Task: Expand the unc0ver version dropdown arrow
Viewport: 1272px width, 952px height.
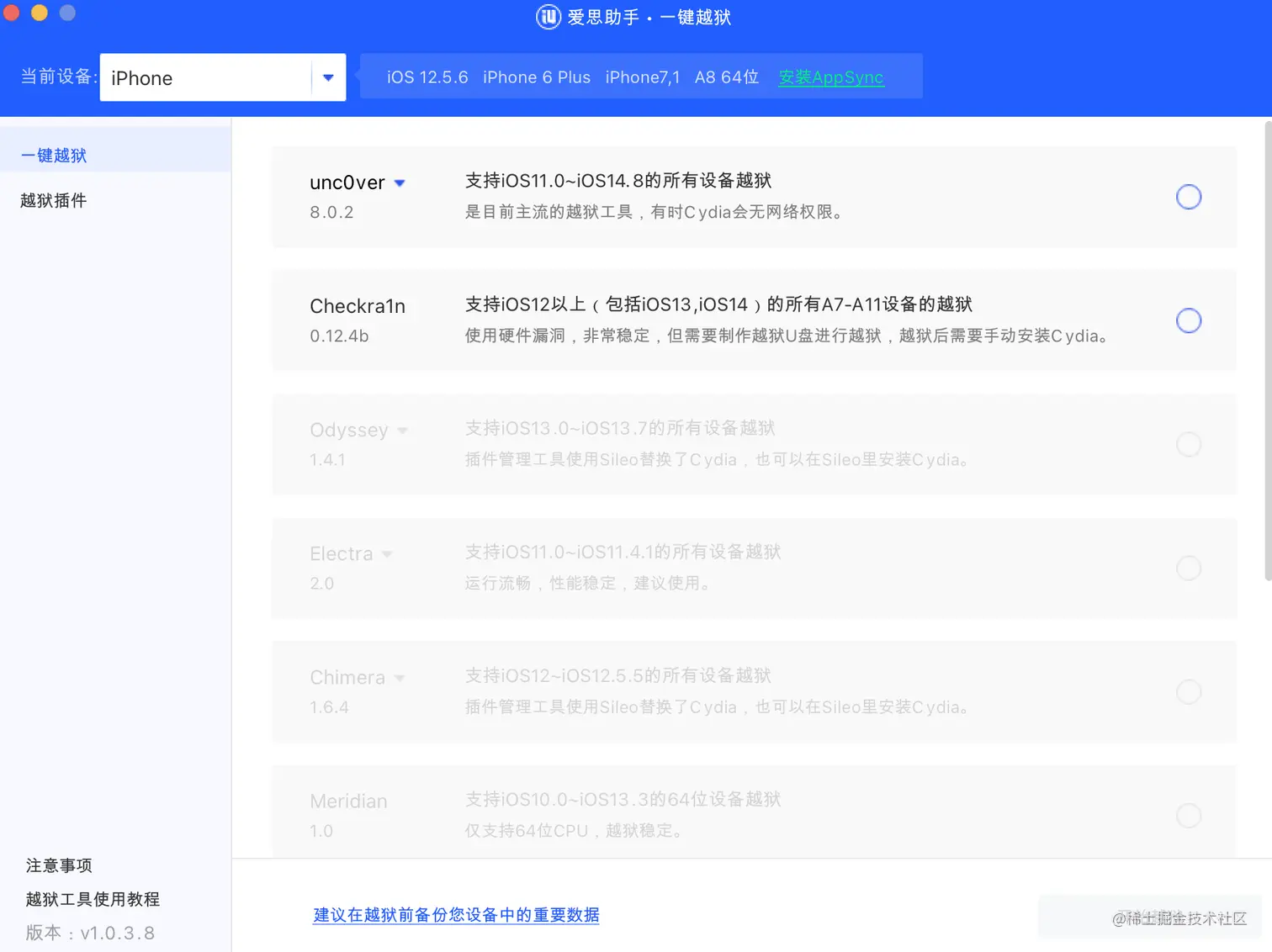Action: (x=400, y=183)
